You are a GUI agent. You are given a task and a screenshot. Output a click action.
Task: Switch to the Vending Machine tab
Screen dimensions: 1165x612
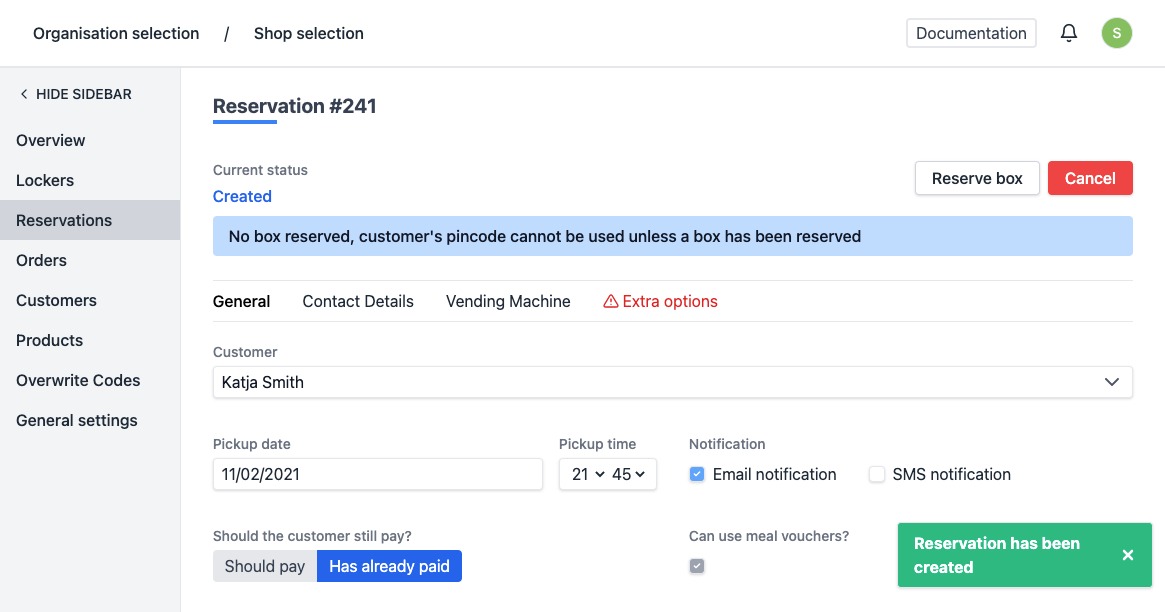[x=508, y=301]
